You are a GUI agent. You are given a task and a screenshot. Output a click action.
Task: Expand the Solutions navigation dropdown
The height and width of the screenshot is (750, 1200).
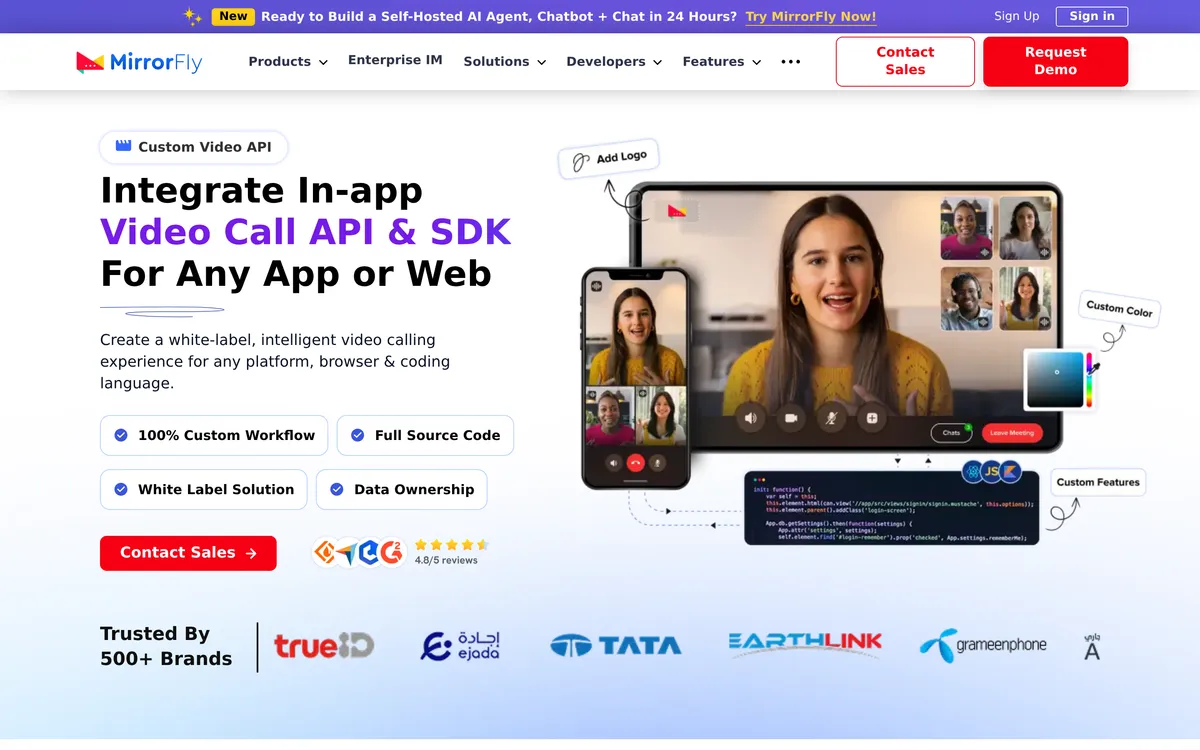[504, 61]
